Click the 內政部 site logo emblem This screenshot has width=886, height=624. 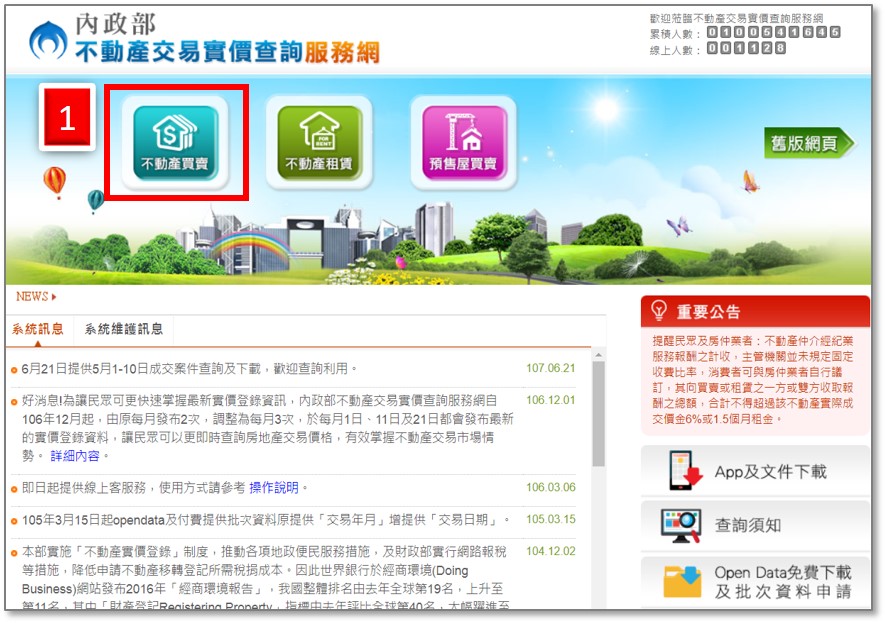pyautogui.click(x=48, y=40)
